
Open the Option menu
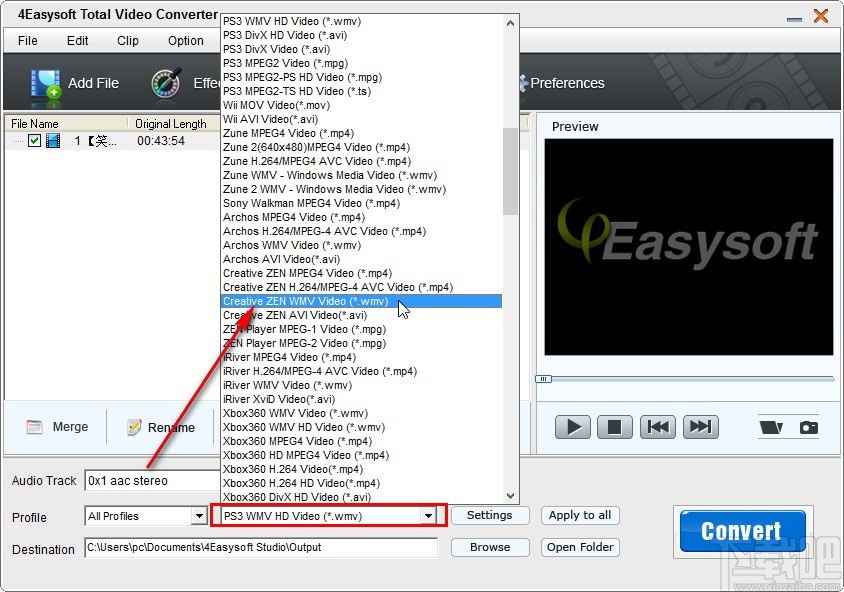coord(185,41)
